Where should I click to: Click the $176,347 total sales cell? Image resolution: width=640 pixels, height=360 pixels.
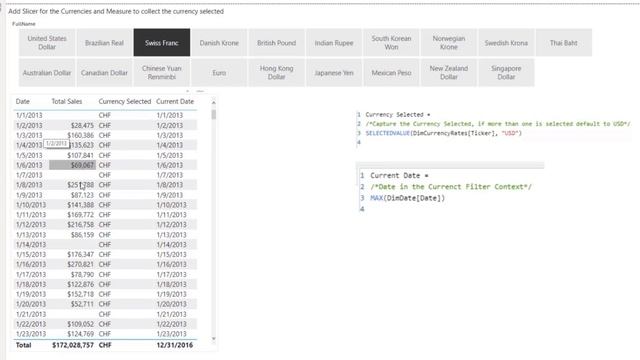pos(80,254)
